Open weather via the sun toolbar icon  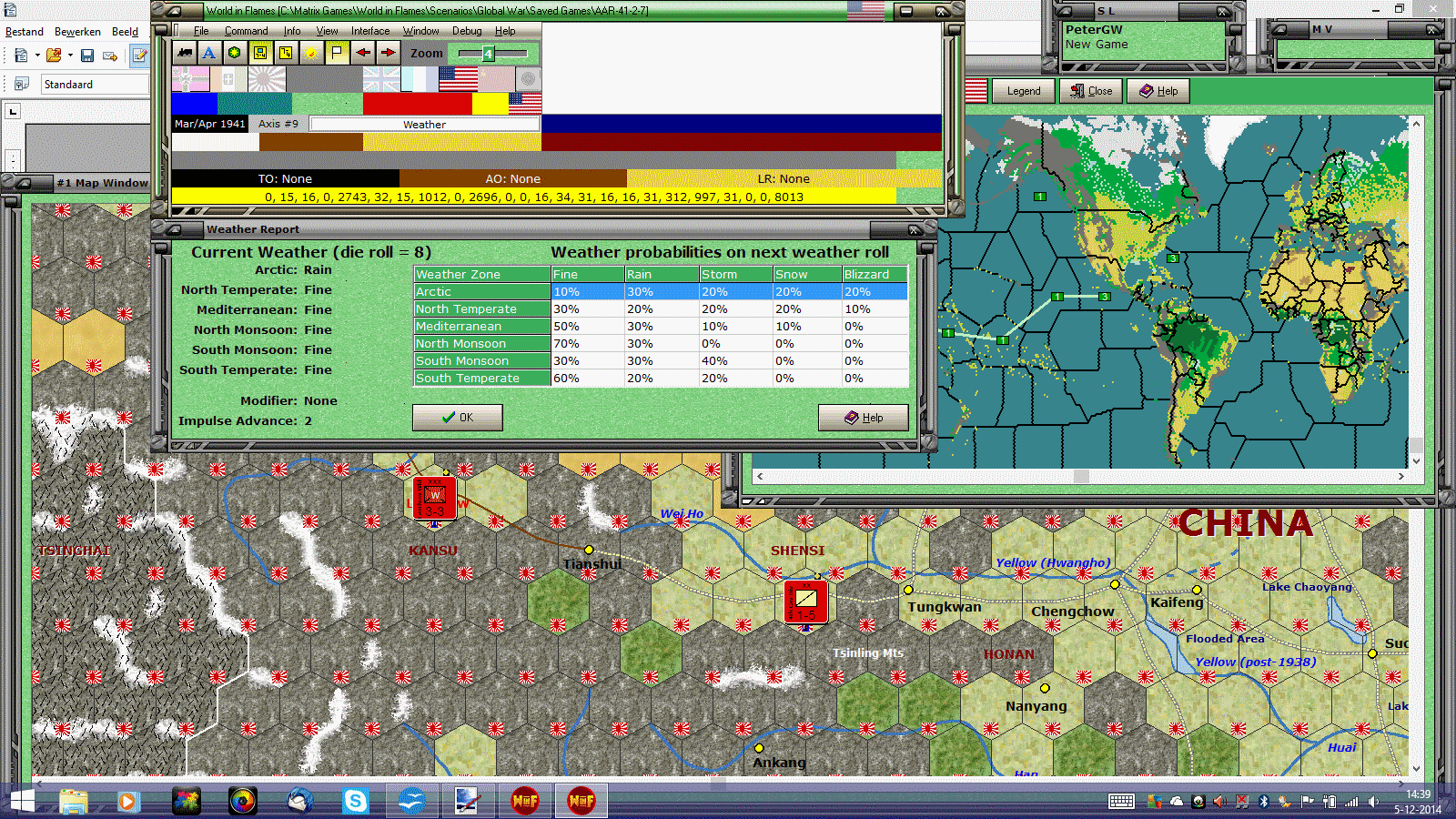pyautogui.click(x=311, y=53)
